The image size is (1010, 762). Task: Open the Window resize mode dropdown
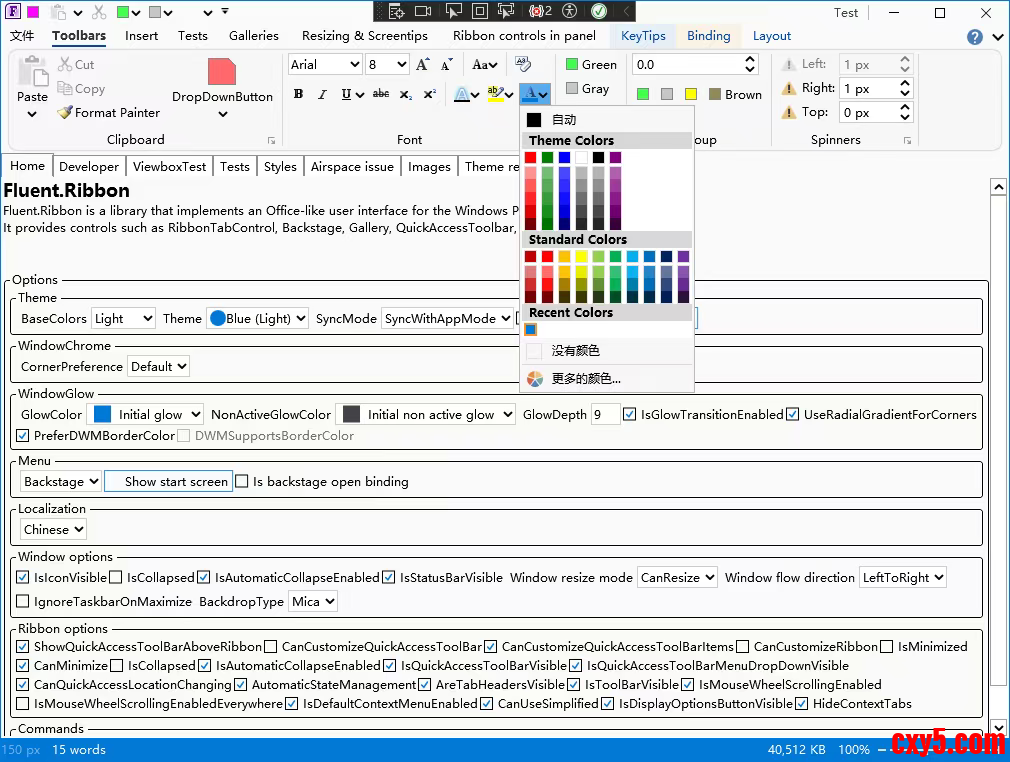tap(678, 578)
